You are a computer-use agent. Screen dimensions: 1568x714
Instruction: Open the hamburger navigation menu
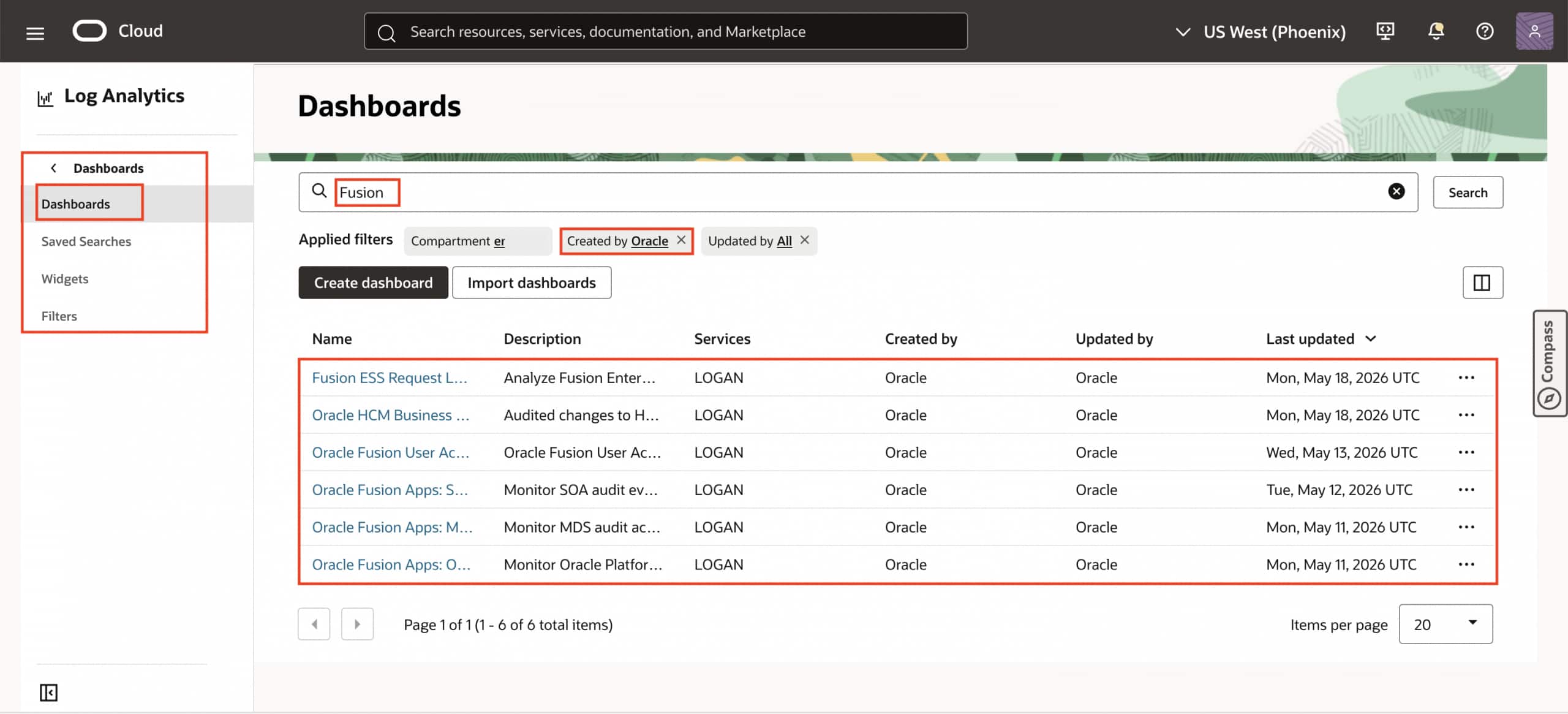35,32
